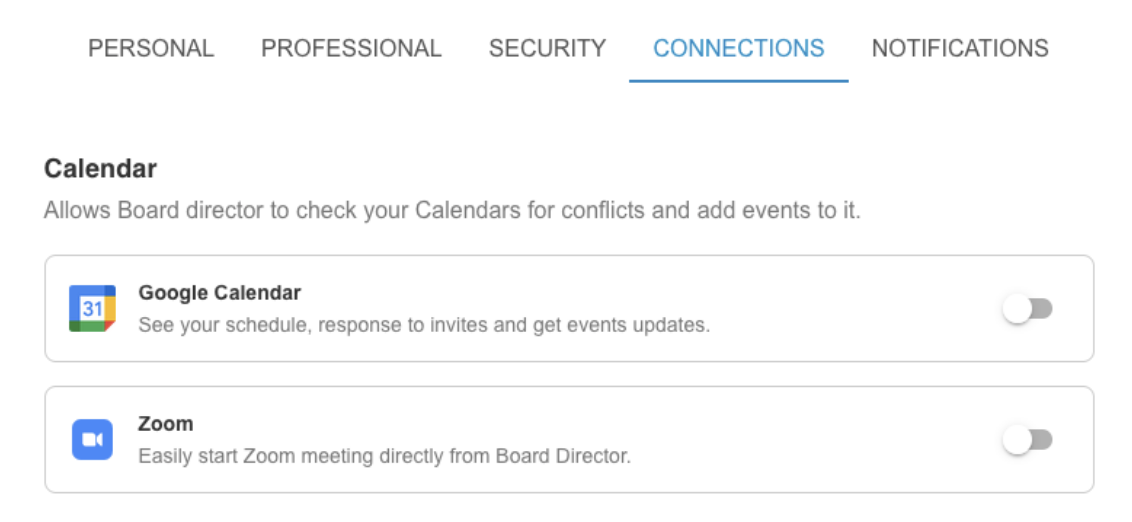Click the blue Zoom camera icon
The height and width of the screenshot is (522, 1132).
[x=92, y=440]
